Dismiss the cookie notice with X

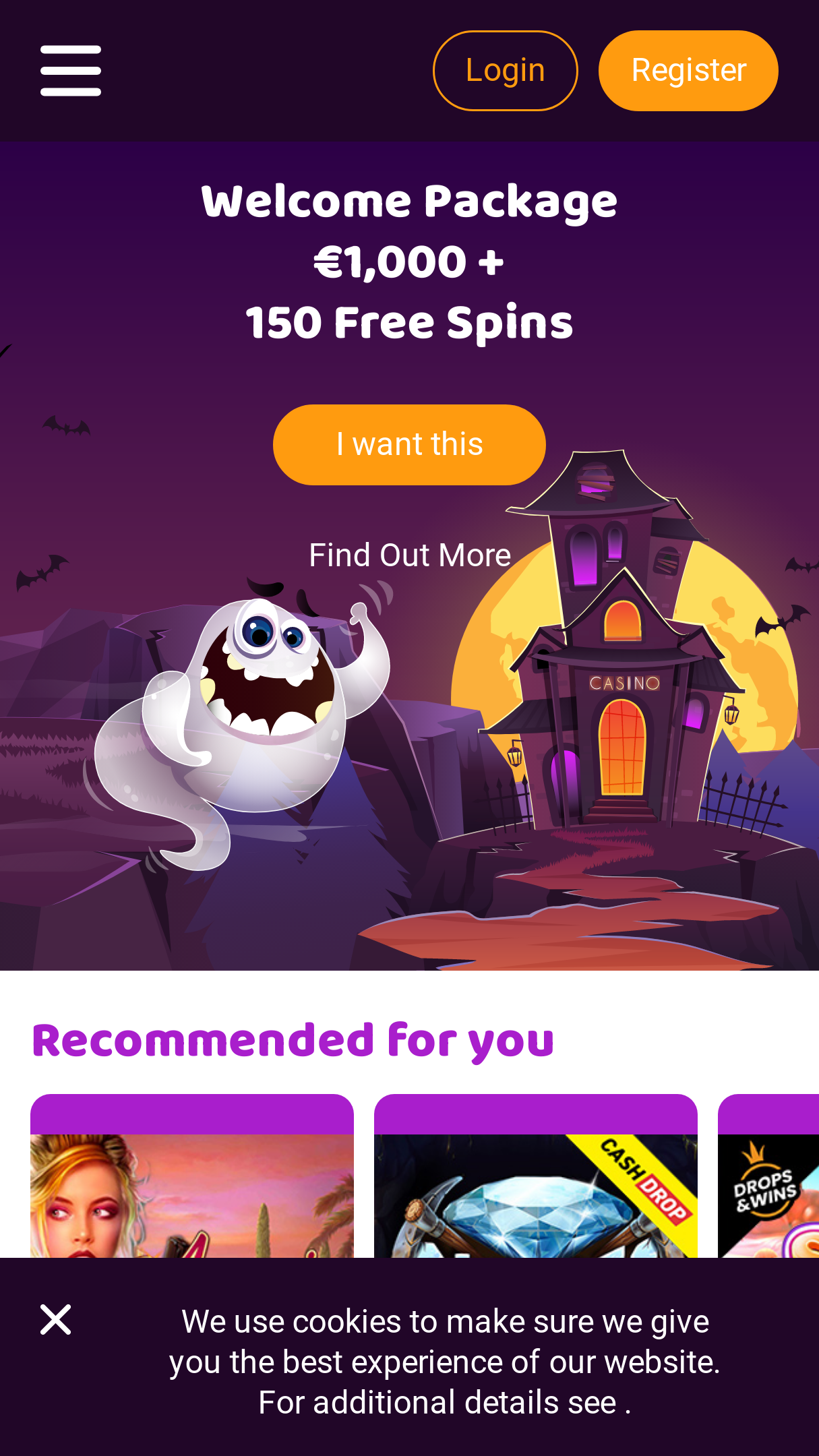point(55,1320)
